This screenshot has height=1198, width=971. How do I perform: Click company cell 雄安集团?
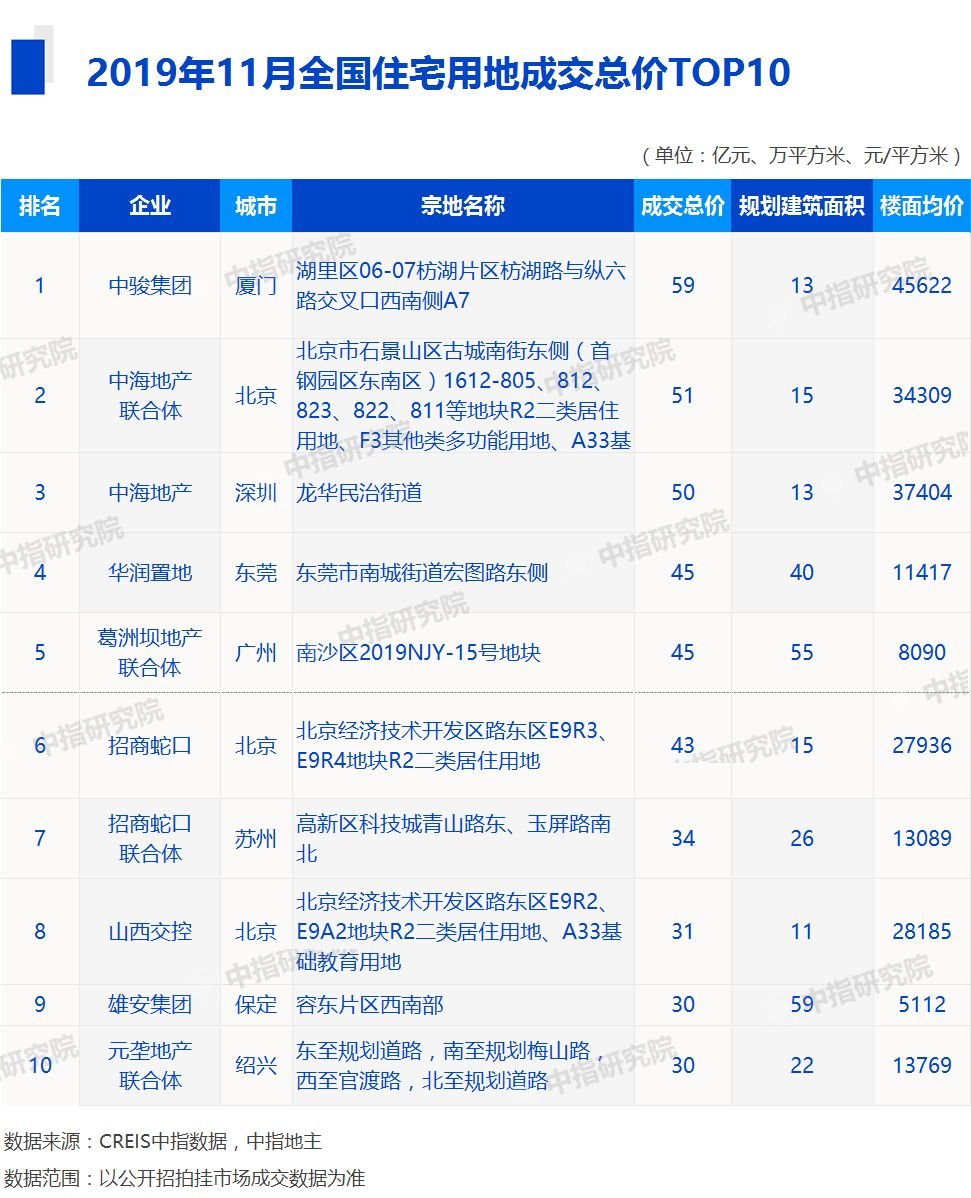click(x=150, y=1004)
